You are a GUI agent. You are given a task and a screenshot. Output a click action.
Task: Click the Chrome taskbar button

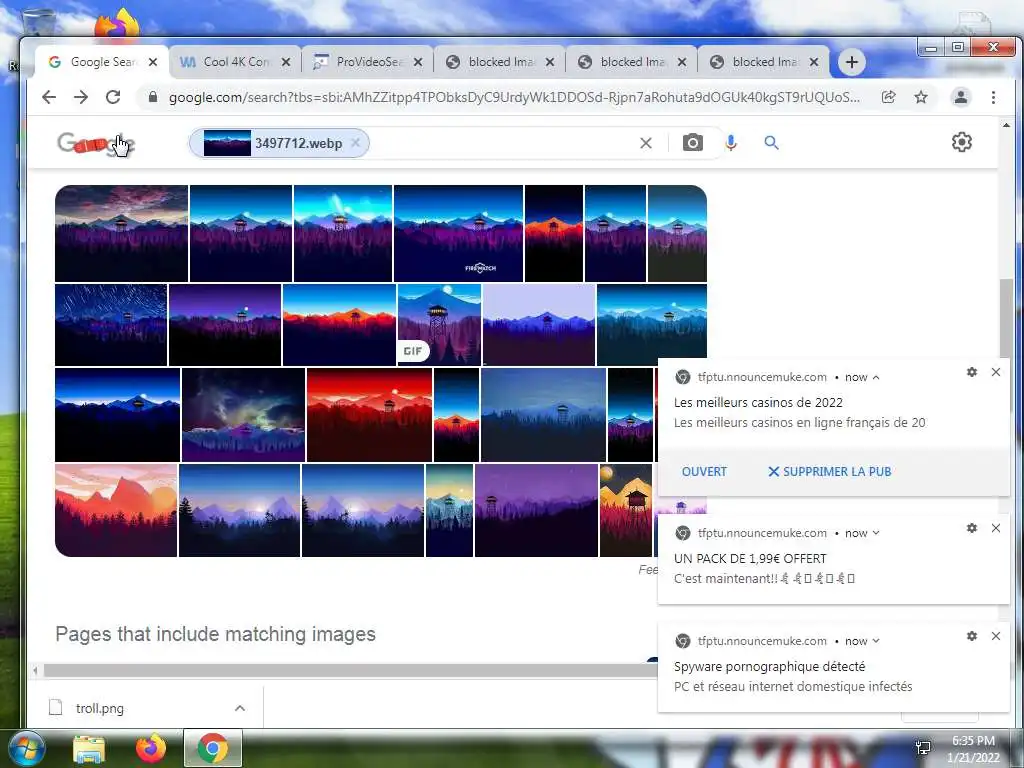click(213, 748)
